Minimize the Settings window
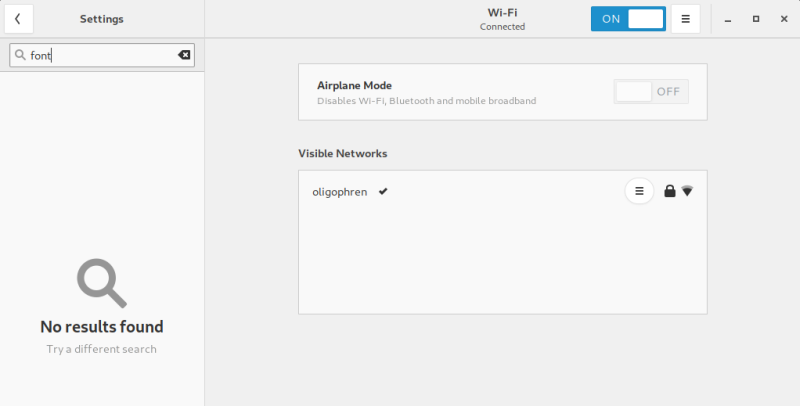The height and width of the screenshot is (406, 800). (x=728, y=19)
